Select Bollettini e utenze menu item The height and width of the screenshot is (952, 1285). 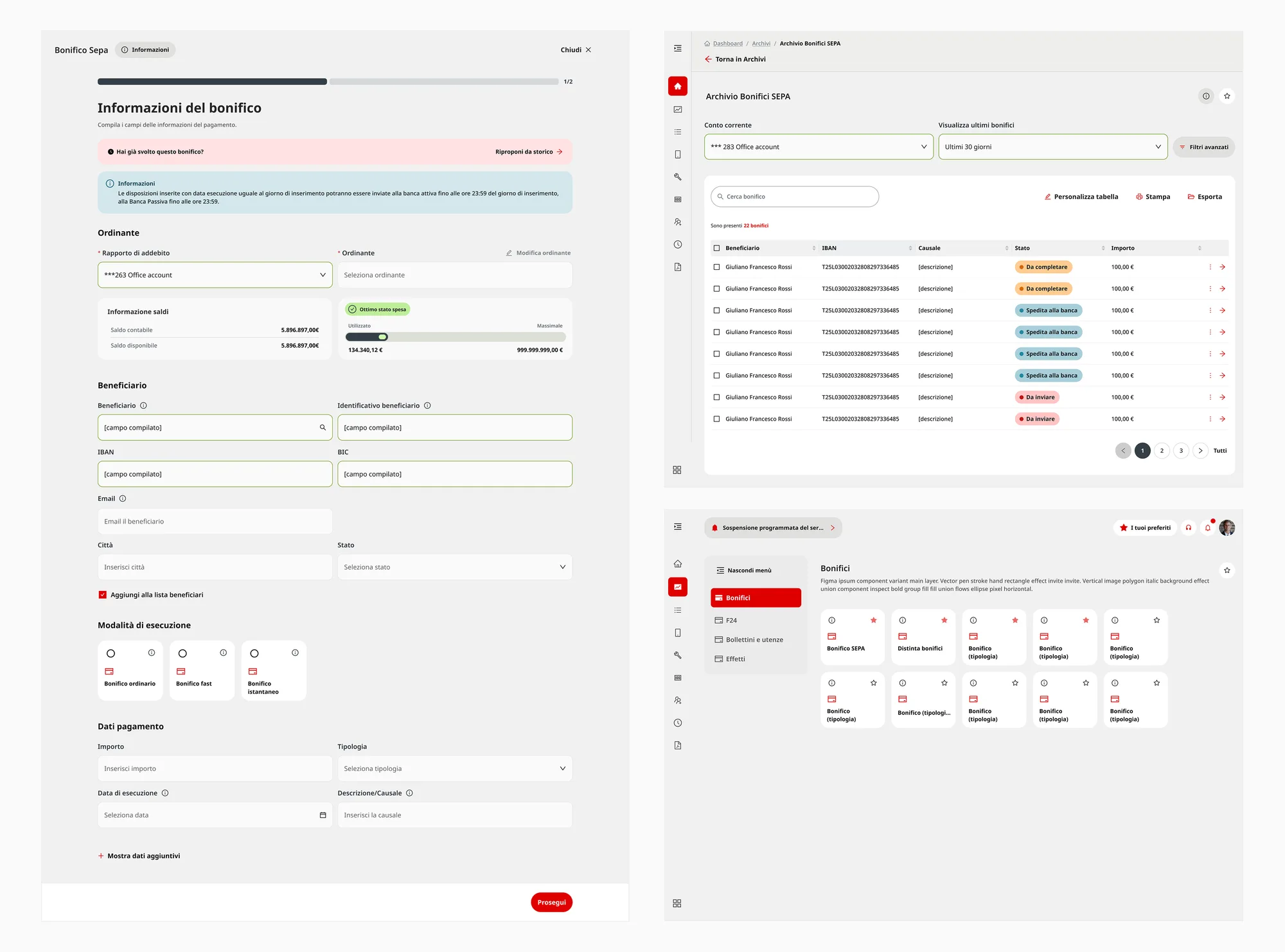pos(749,640)
